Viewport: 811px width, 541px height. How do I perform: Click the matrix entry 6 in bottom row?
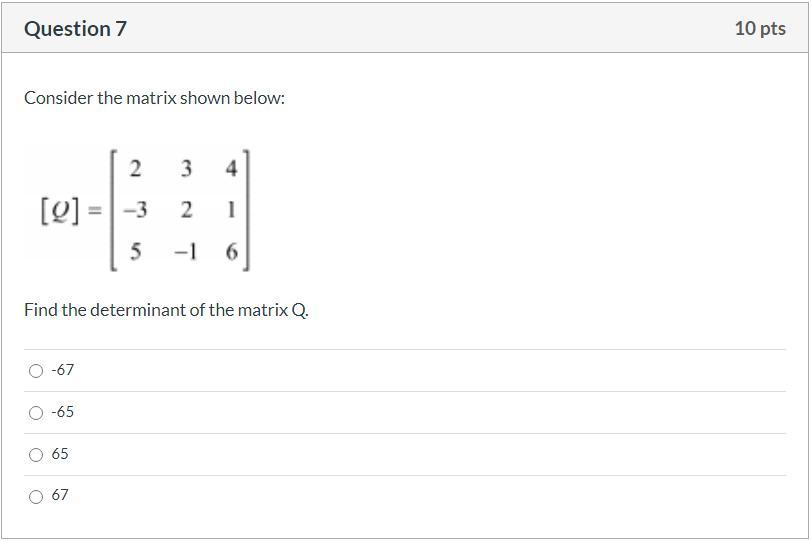point(231,252)
